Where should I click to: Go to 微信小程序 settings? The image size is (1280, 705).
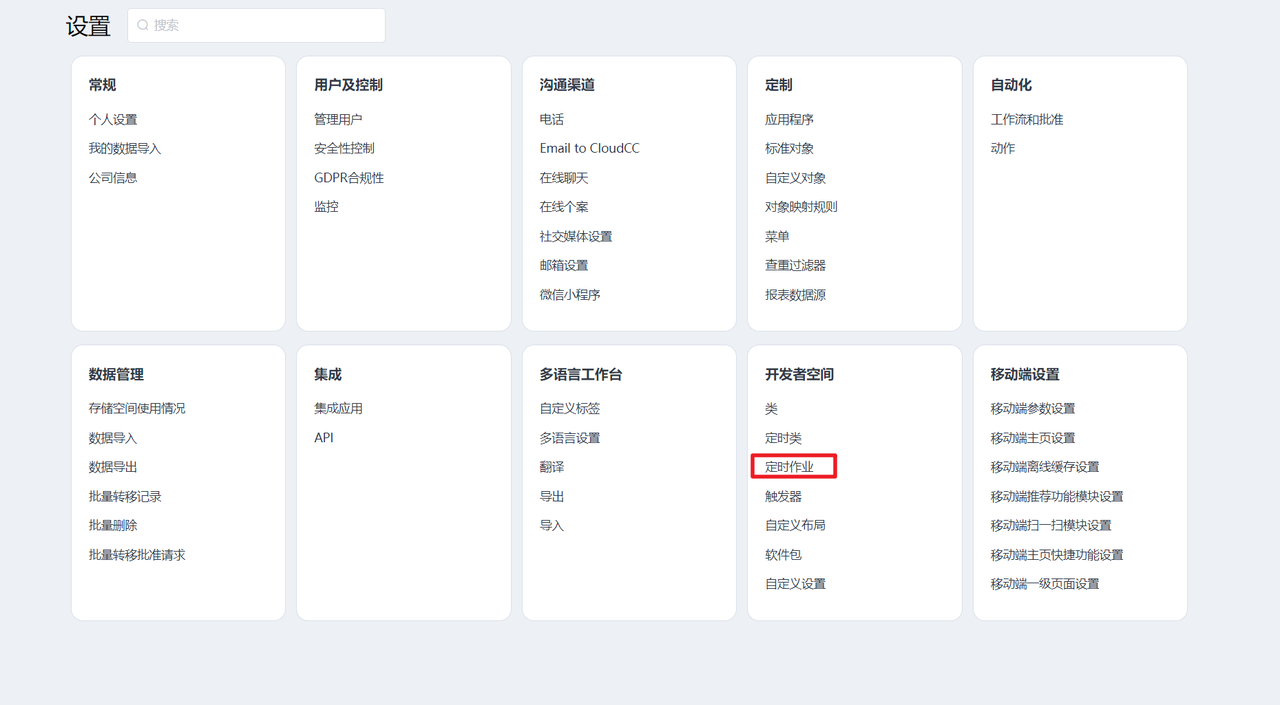(570, 295)
